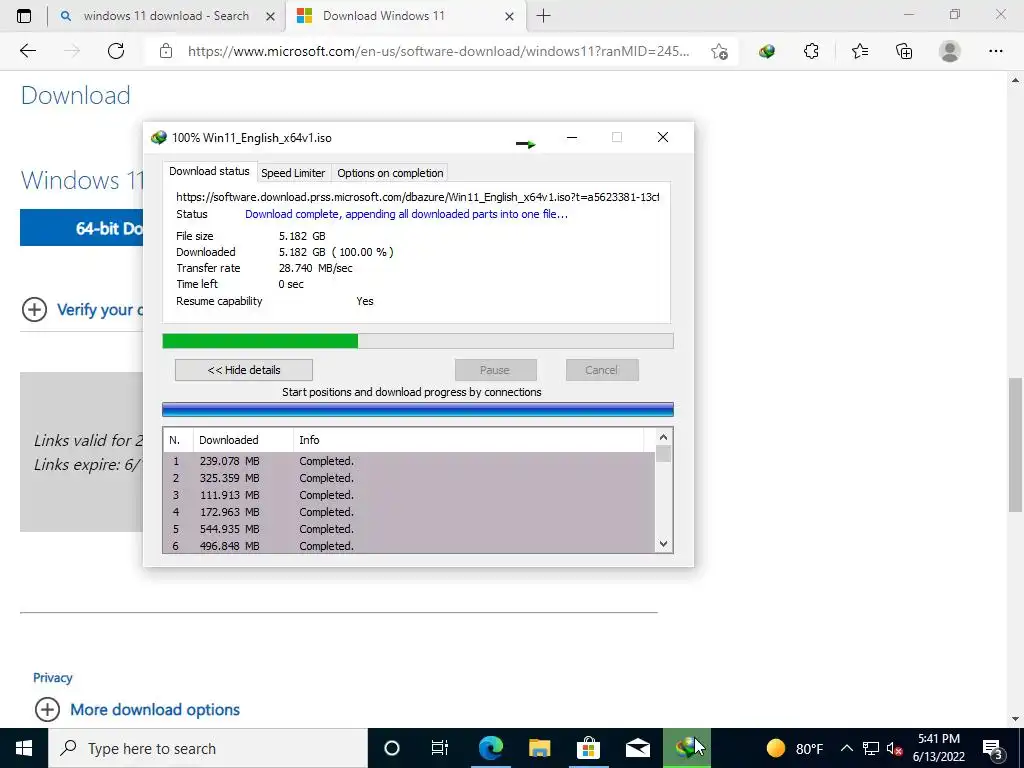Open the notification center icon
Viewport: 1024px width, 768px height.
click(x=993, y=748)
